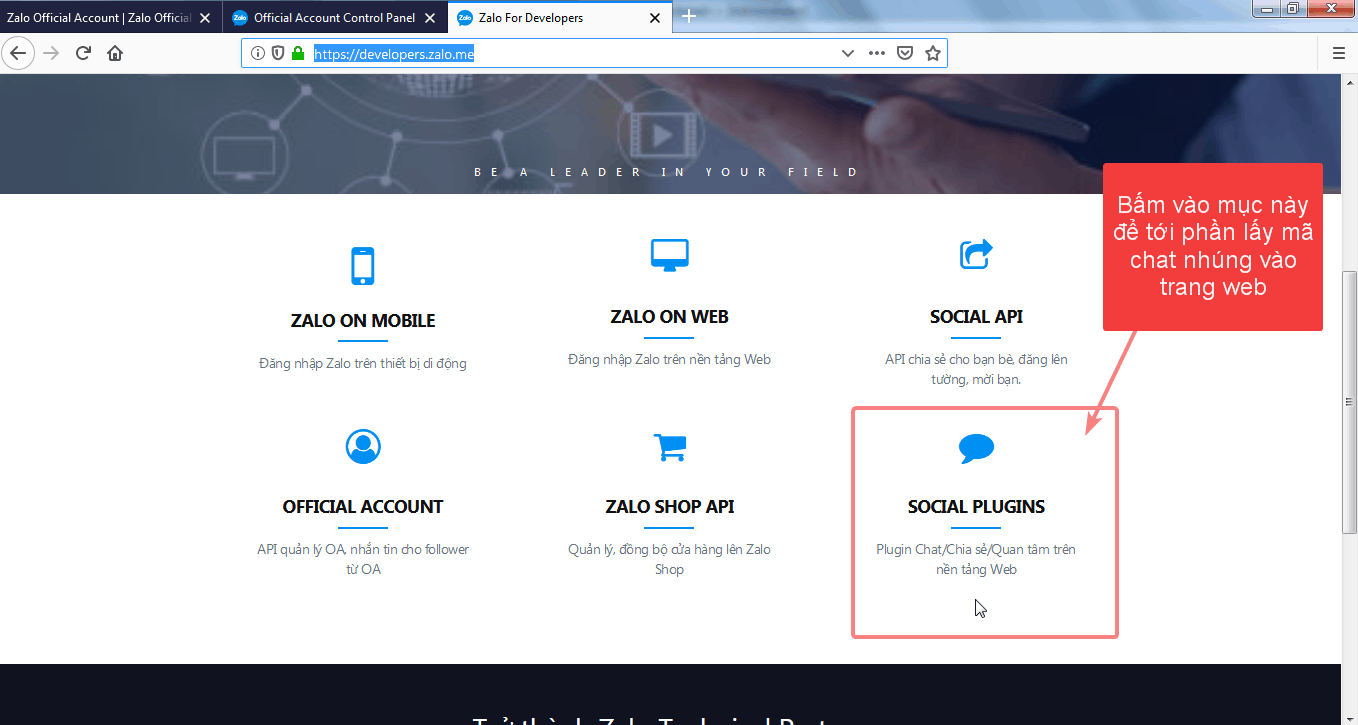Close the Zalo For Developers tab
The width and height of the screenshot is (1358, 725).
pyautogui.click(x=655, y=18)
